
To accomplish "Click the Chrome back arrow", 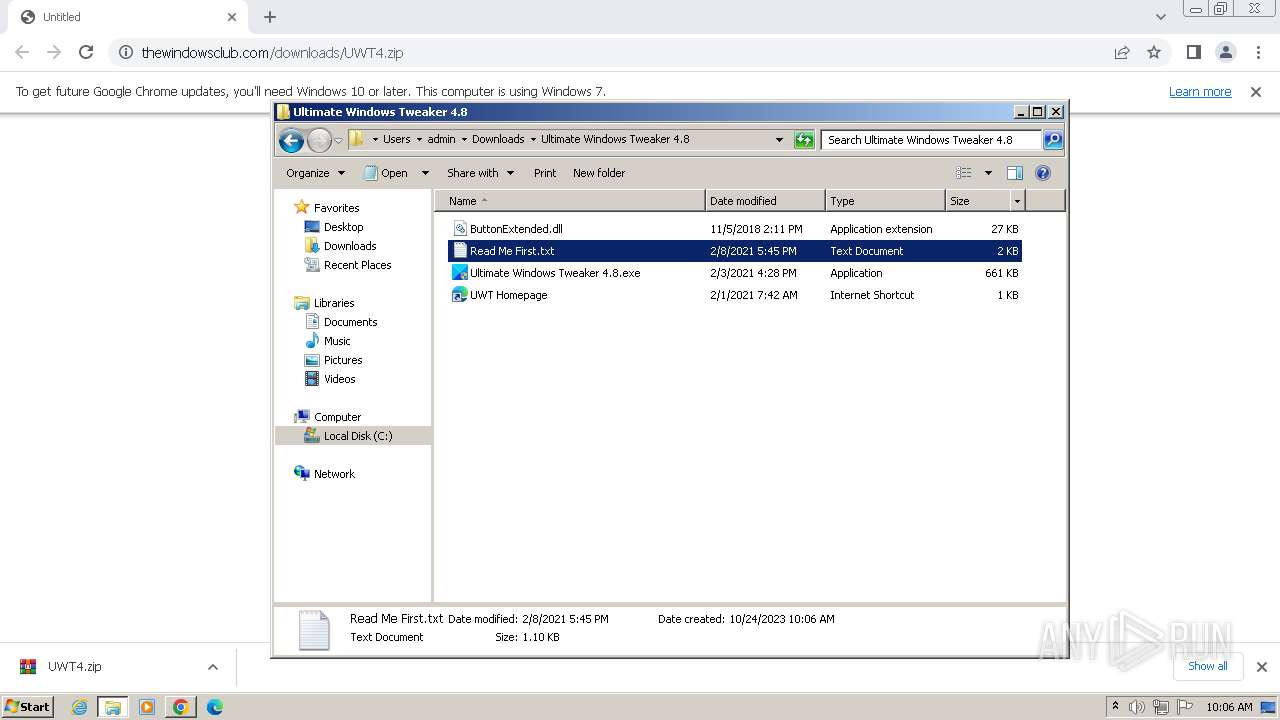I will click(x=22, y=52).
